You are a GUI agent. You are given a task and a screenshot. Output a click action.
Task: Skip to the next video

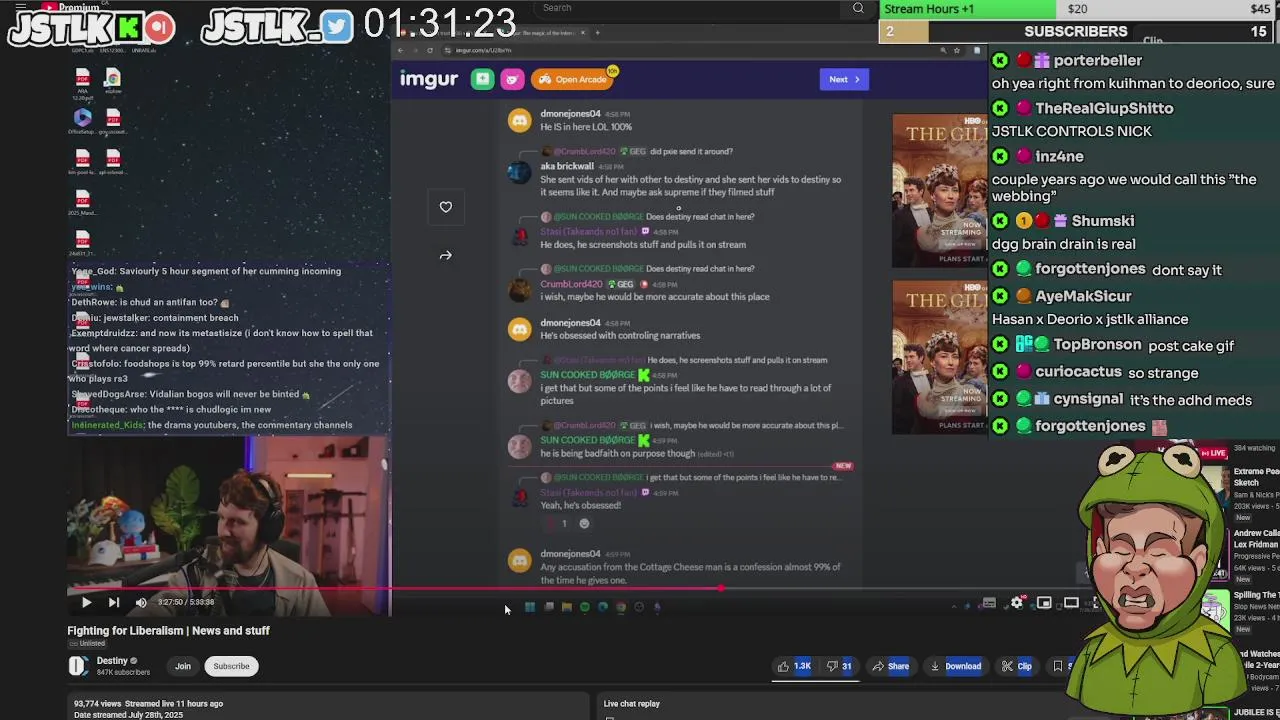[113, 602]
